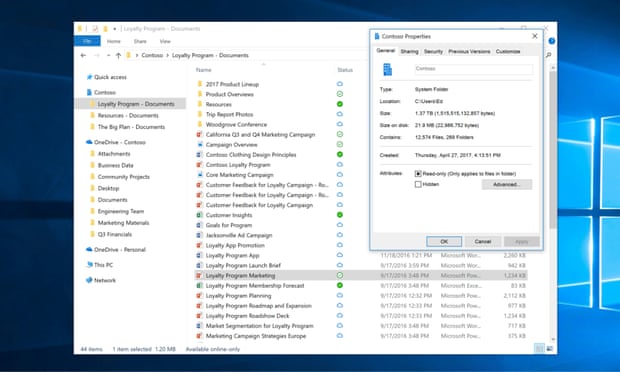The height and width of the screenshot is (372, 620).
Task: Select the Loyalty Program Launch Brief file
Action: click(243, 265)
